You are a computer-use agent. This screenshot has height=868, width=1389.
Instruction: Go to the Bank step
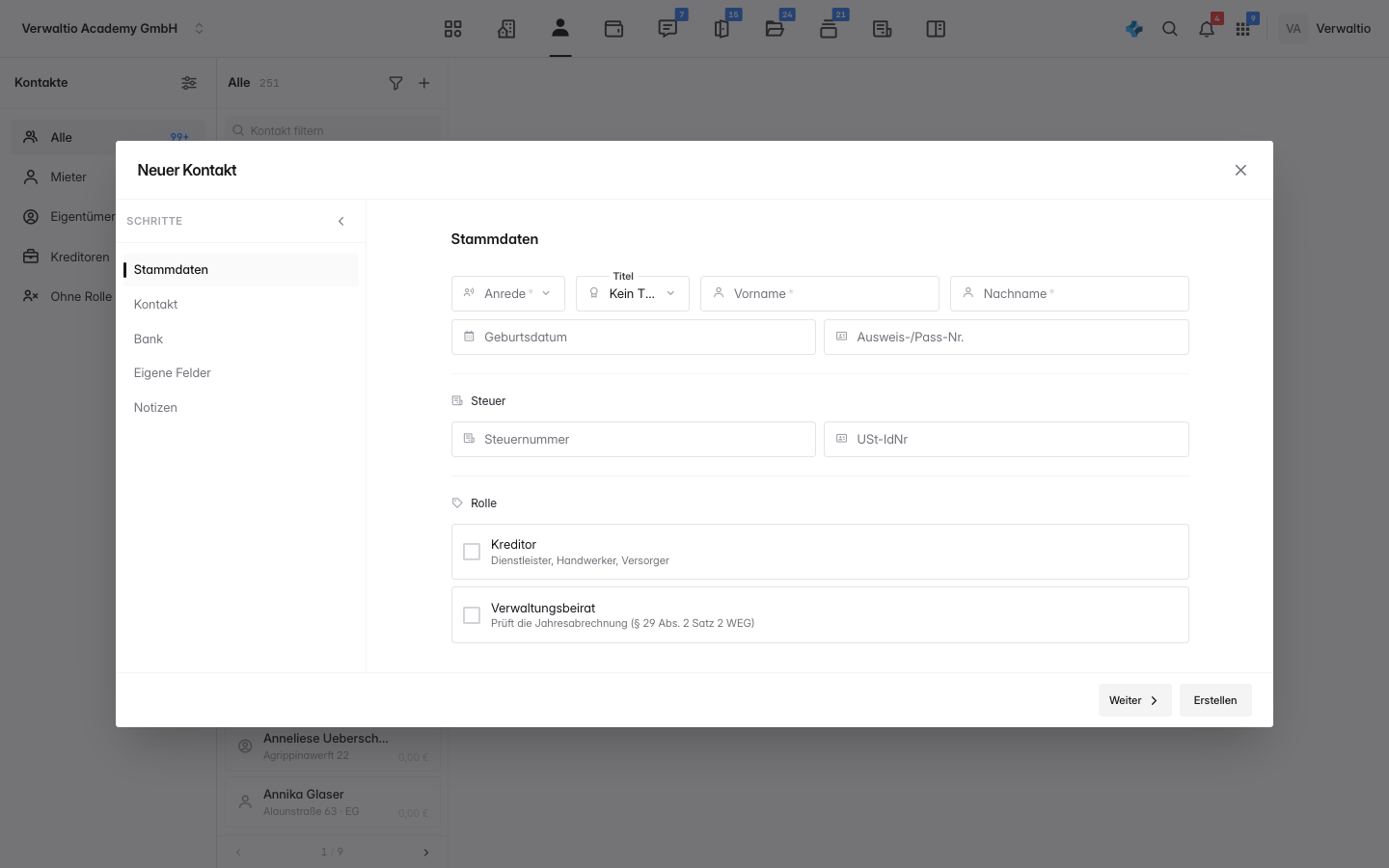[241, 339]
